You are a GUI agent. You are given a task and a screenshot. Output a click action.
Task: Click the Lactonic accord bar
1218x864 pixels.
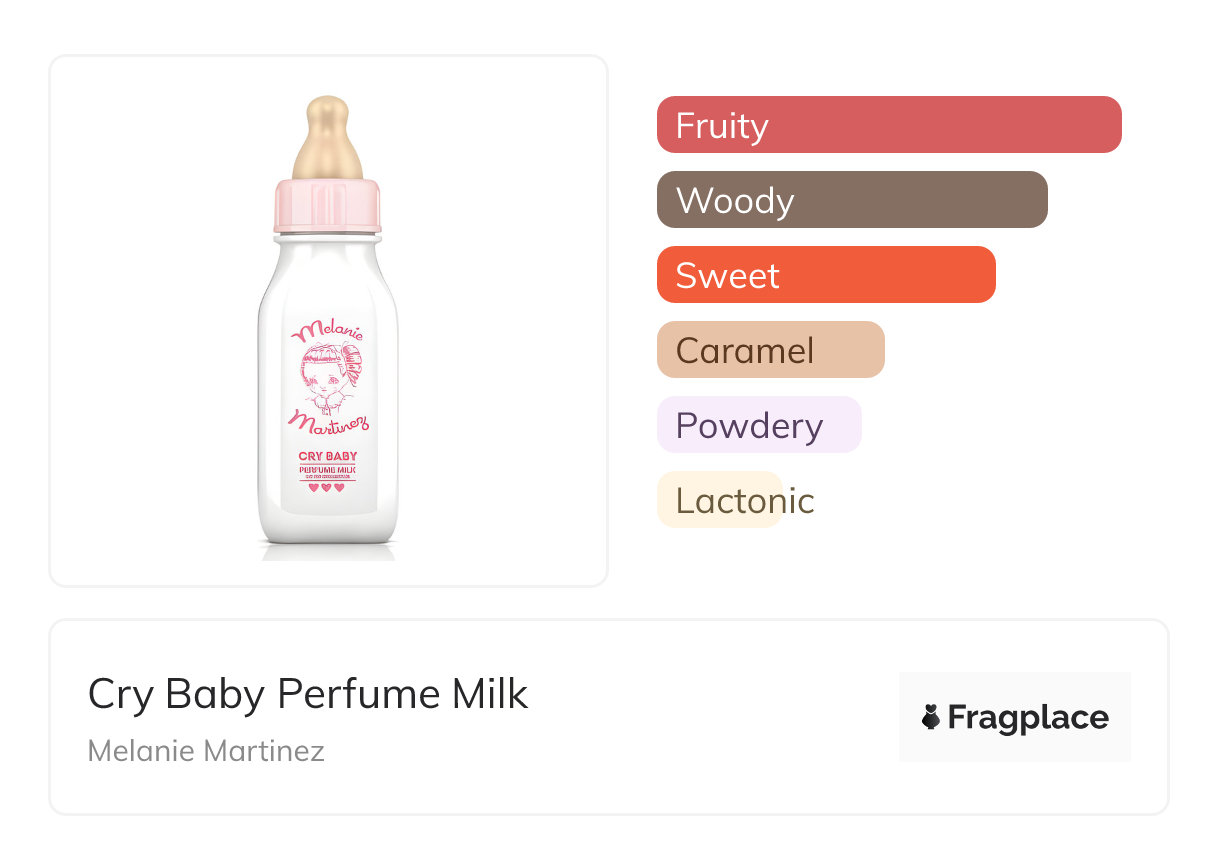coord(719,500)
